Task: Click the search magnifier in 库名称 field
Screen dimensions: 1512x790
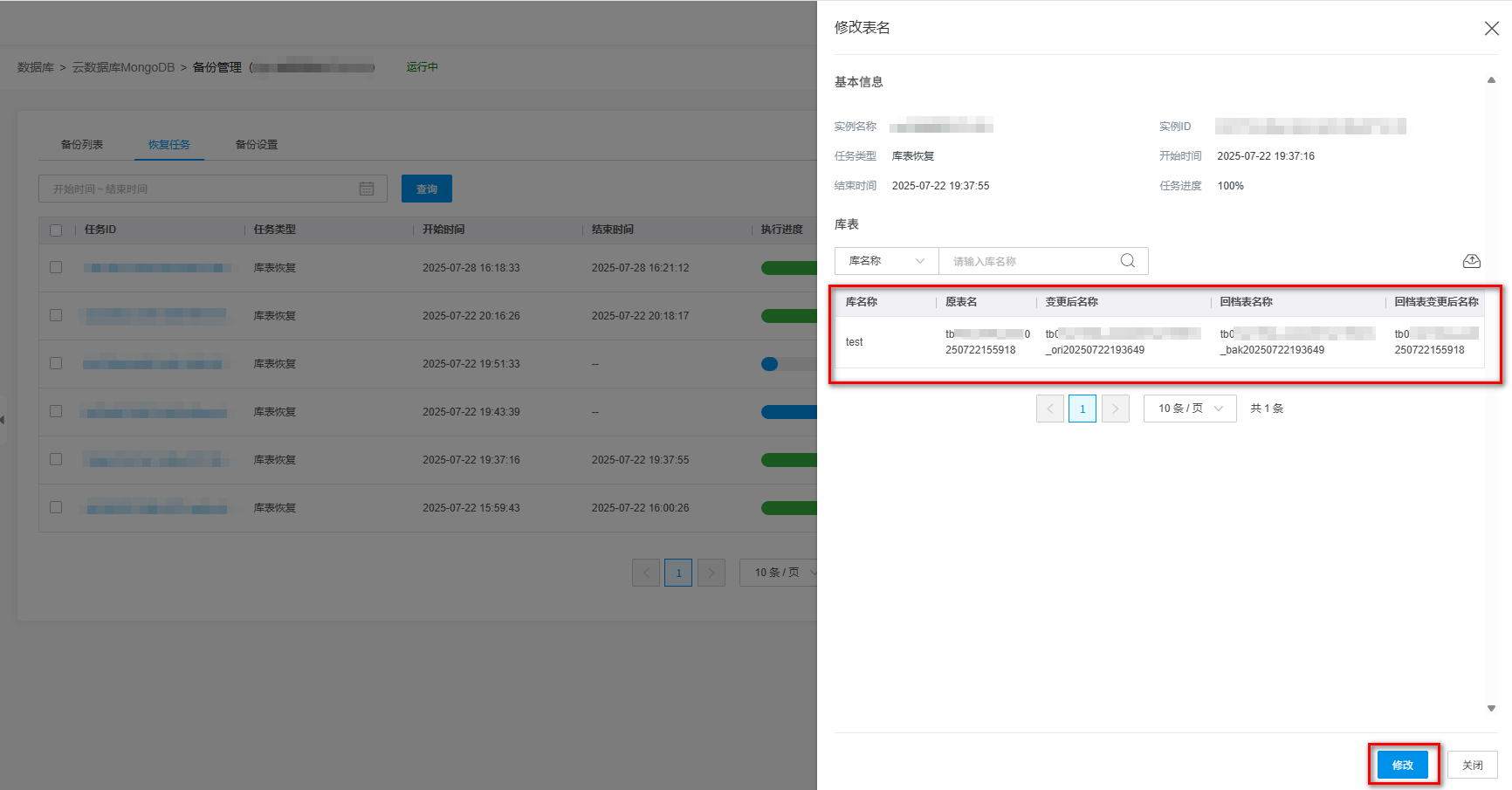Action: [x=1127, y=261]
